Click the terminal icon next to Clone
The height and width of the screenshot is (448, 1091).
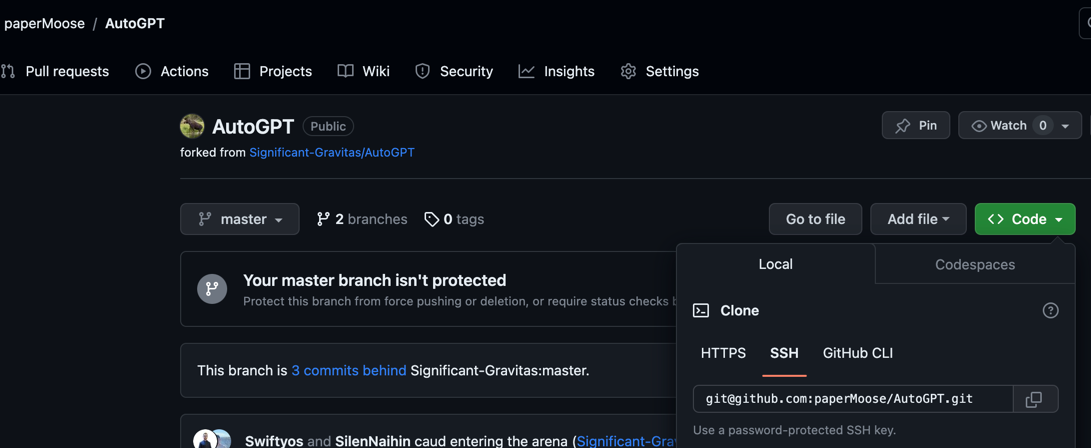pyautogui.click(x=701, y=311)
